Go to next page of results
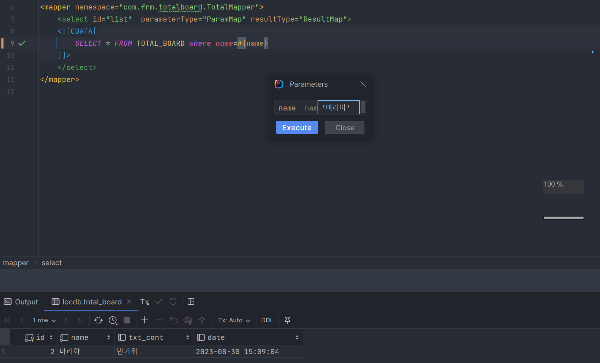The image size is (600, 363). coord(65,320)
